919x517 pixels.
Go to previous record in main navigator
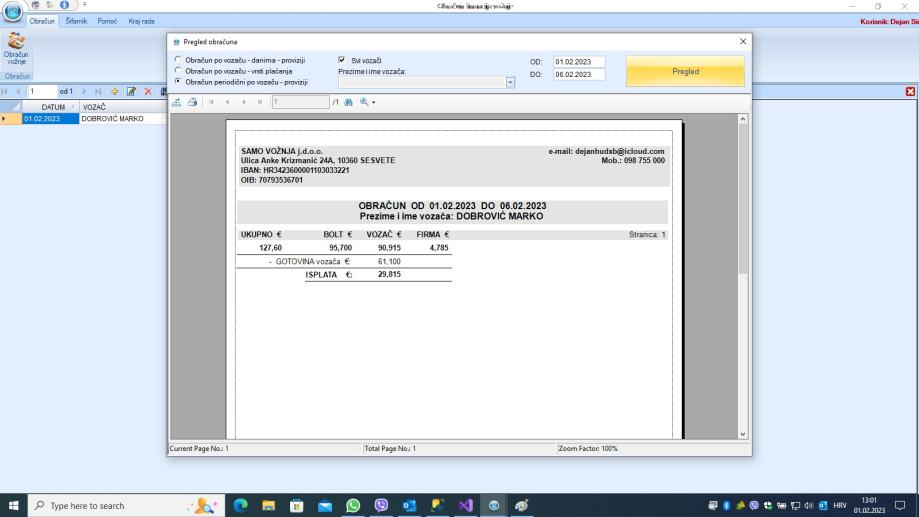18,91
